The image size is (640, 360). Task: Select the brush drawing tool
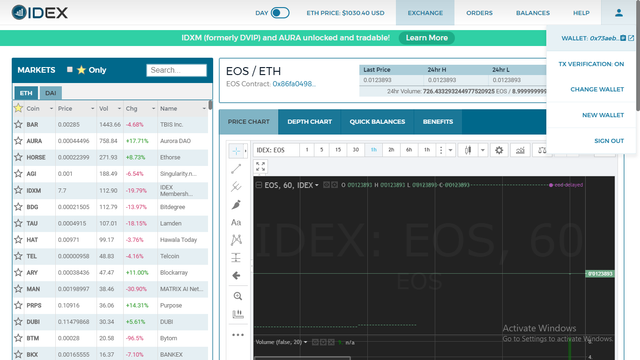tap(236, 204)
